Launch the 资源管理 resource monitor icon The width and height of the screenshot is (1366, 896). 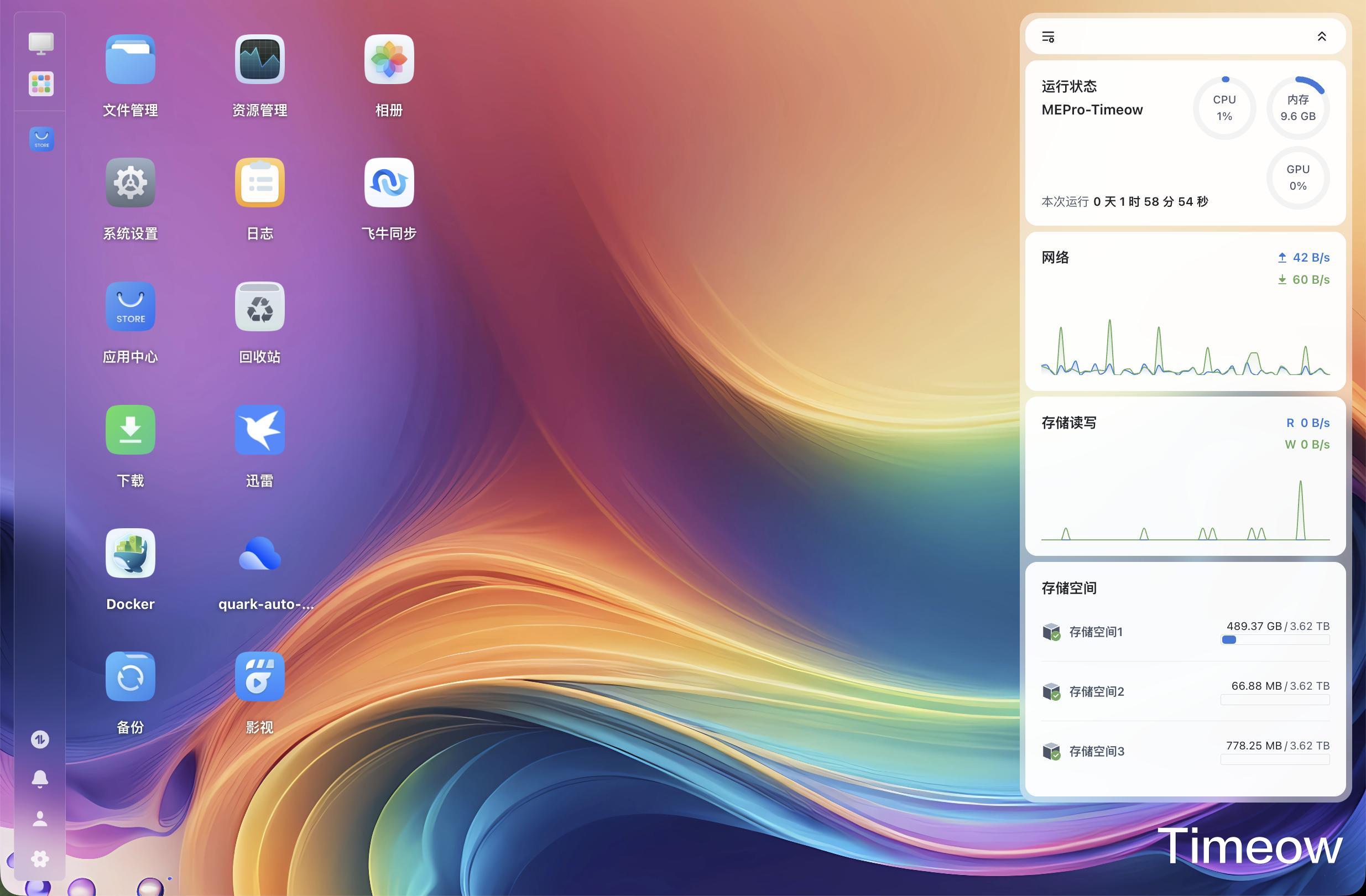pos(259,60)
